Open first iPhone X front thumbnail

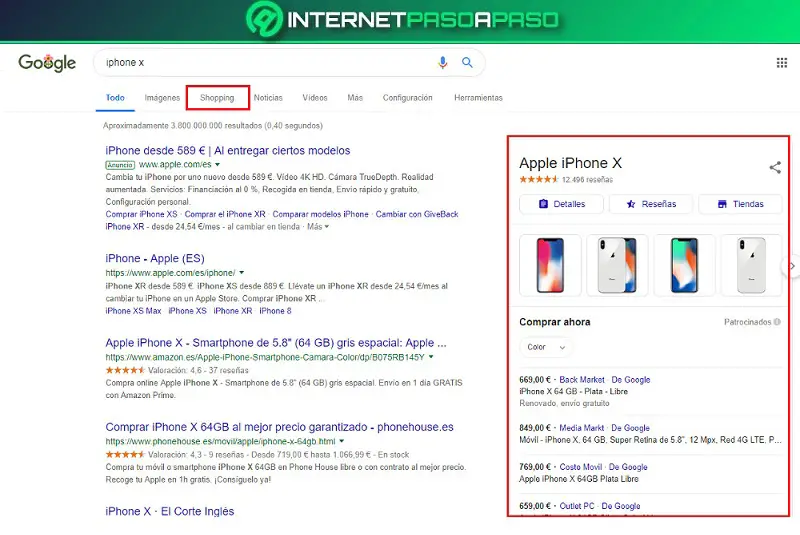coord(550,265)
